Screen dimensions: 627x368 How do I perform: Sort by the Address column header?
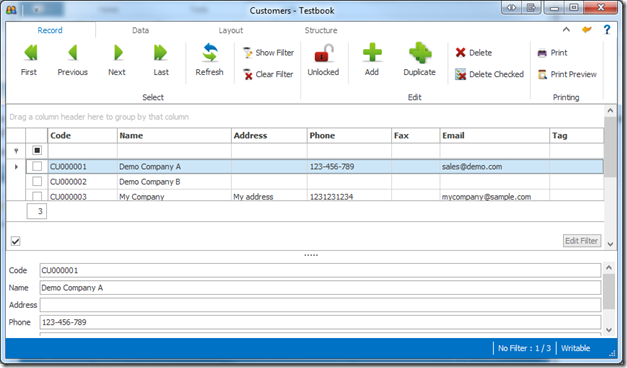[x=269, y=136]
